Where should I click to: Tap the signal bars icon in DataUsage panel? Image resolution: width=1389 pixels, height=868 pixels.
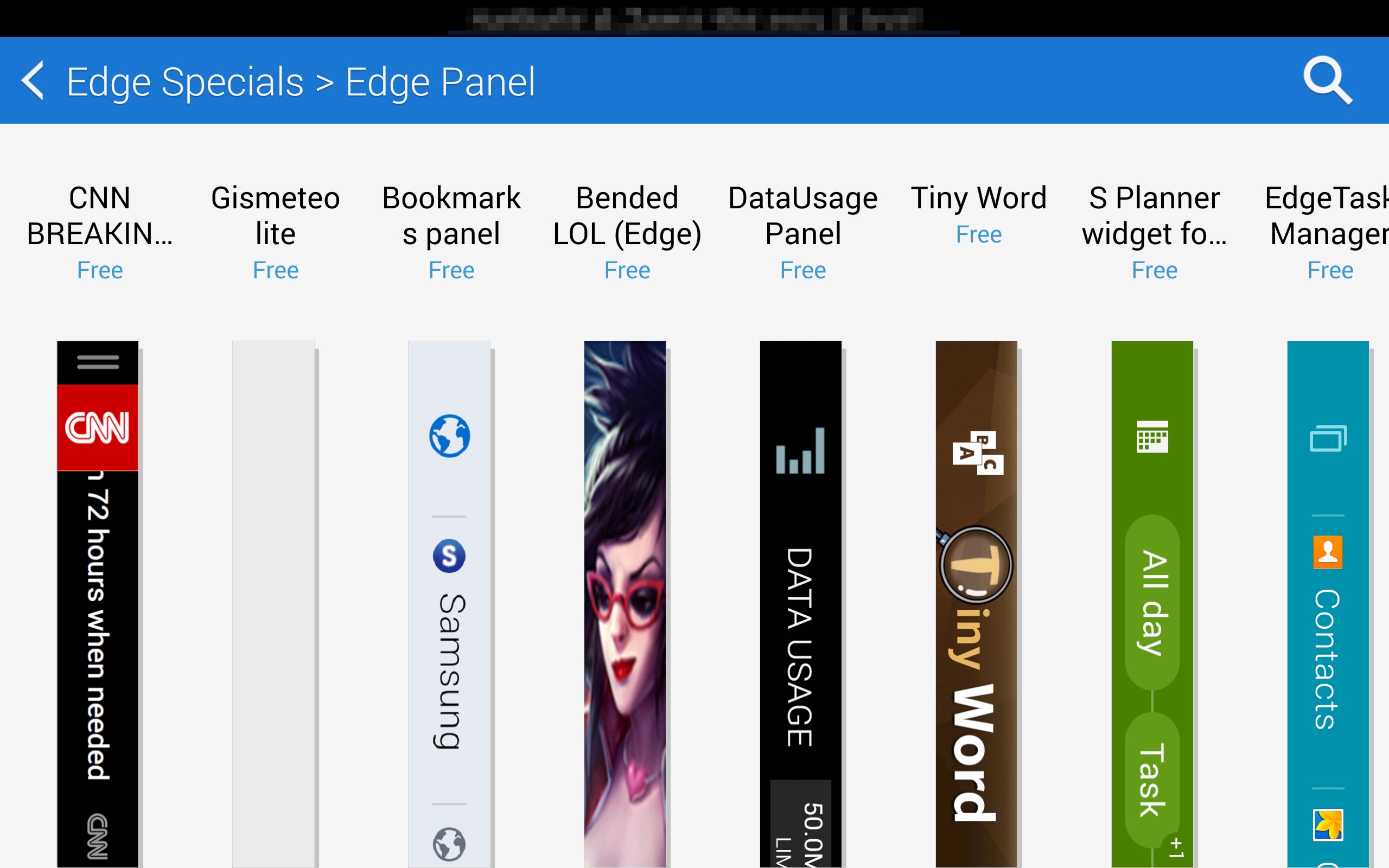(x=800, y=451)
